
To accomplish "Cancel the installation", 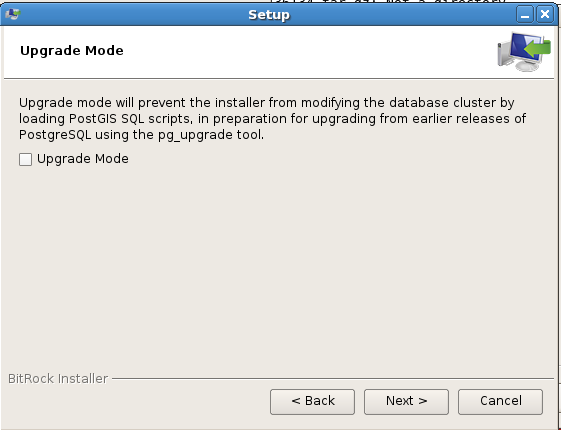I will (x=501, y=402).
